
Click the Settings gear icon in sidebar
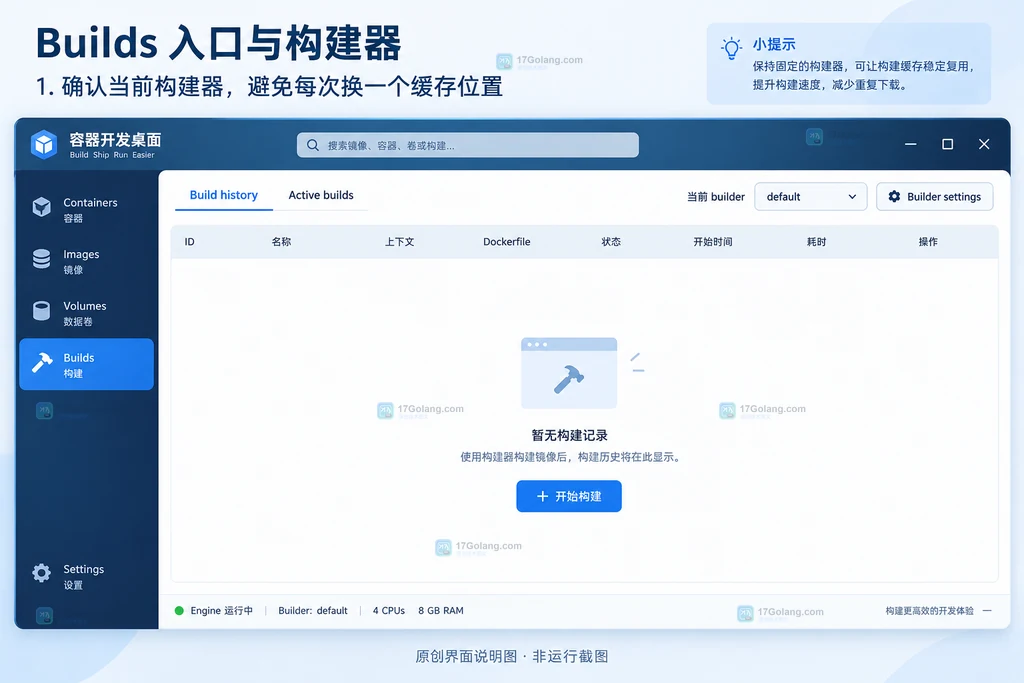42,573
